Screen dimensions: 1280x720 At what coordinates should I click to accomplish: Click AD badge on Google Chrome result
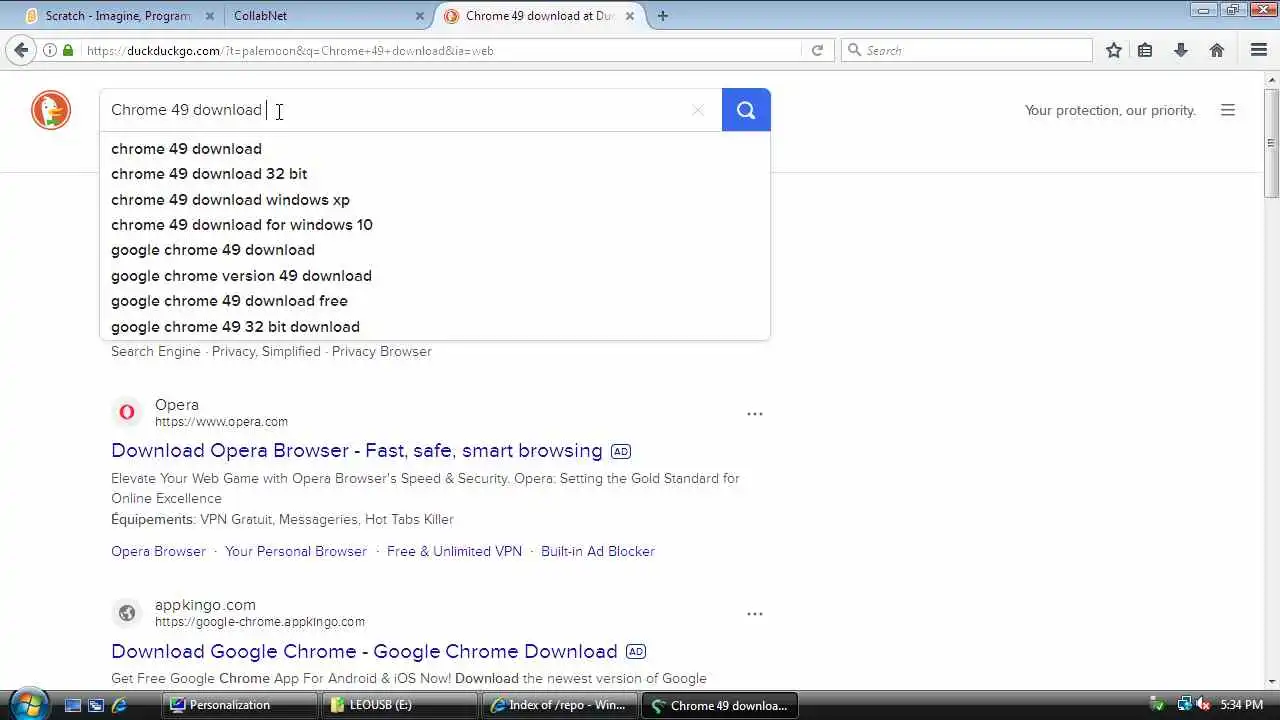[x=636, y=652]
